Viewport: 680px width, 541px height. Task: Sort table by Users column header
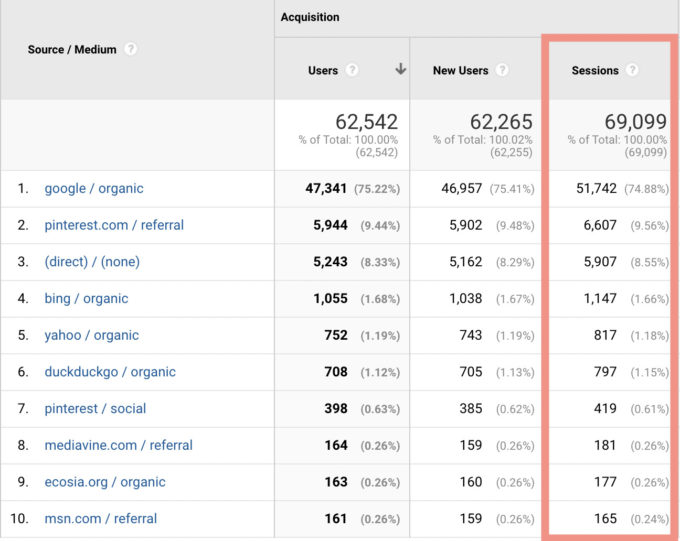click(x=323, y=70)
